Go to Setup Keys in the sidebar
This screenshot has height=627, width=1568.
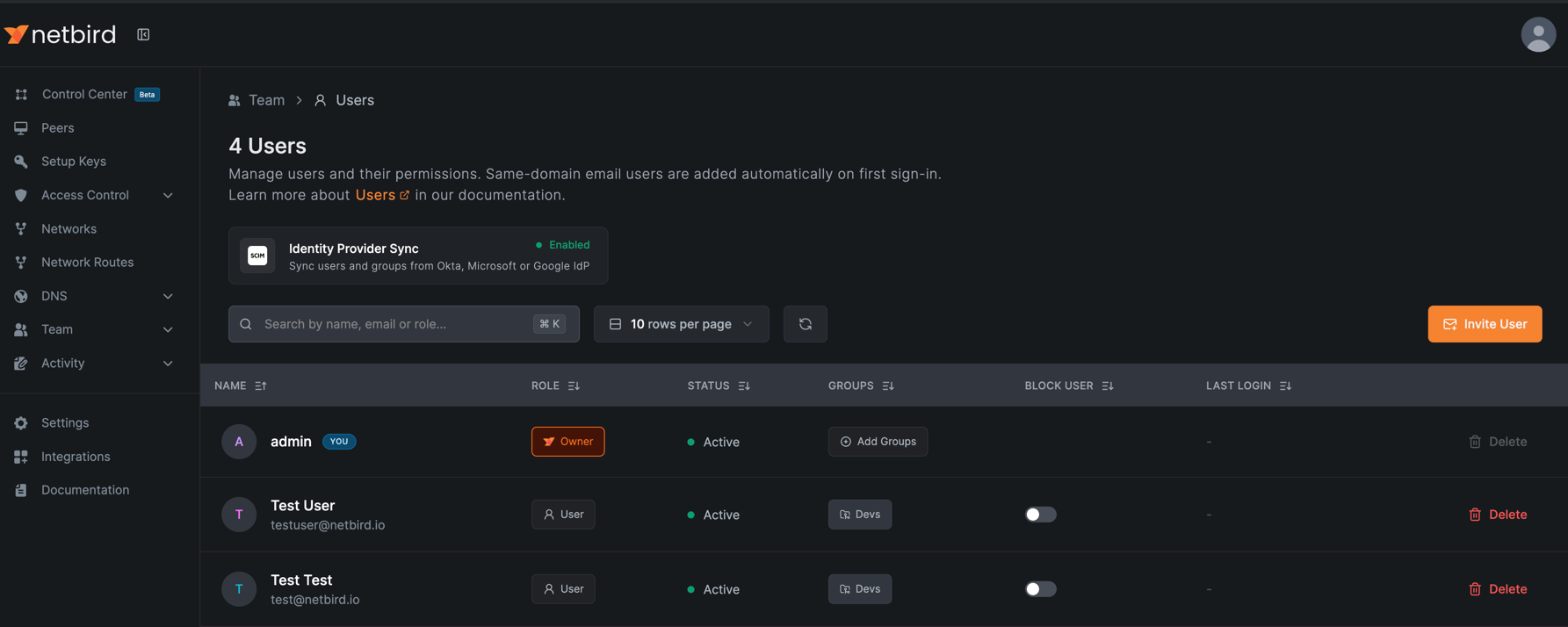74,162
